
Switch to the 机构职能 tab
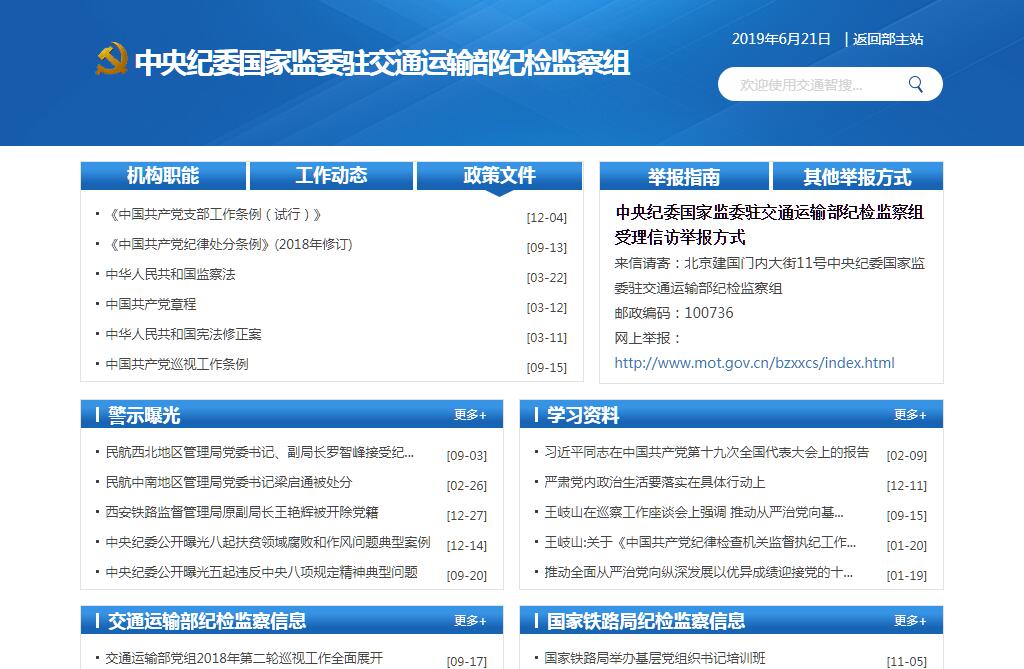163,176
